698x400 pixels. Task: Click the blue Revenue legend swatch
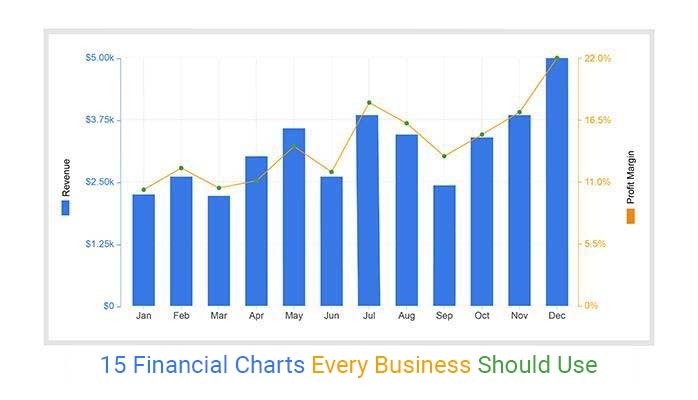66,208
